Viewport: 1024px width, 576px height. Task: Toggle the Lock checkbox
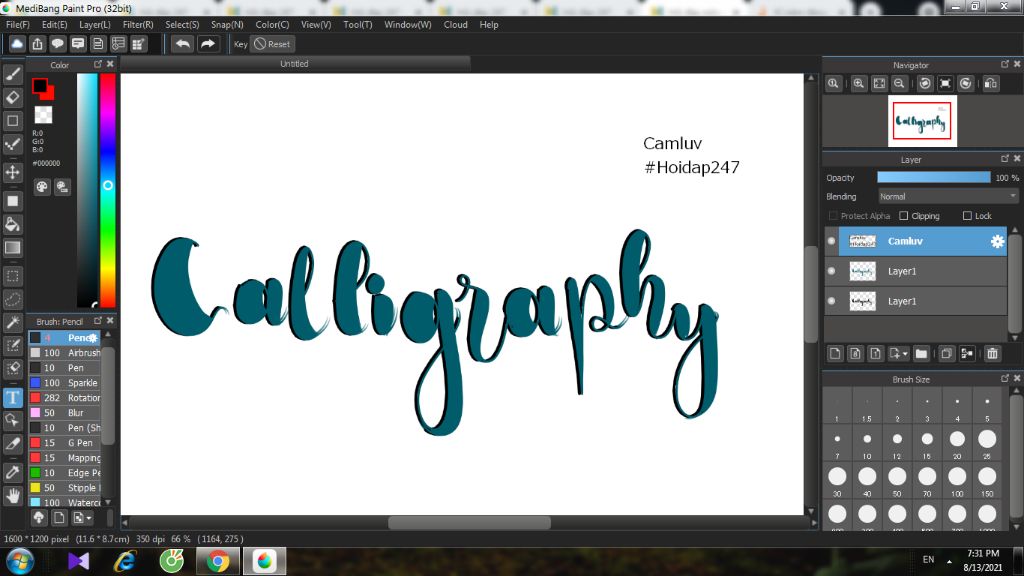click(967, 216)
